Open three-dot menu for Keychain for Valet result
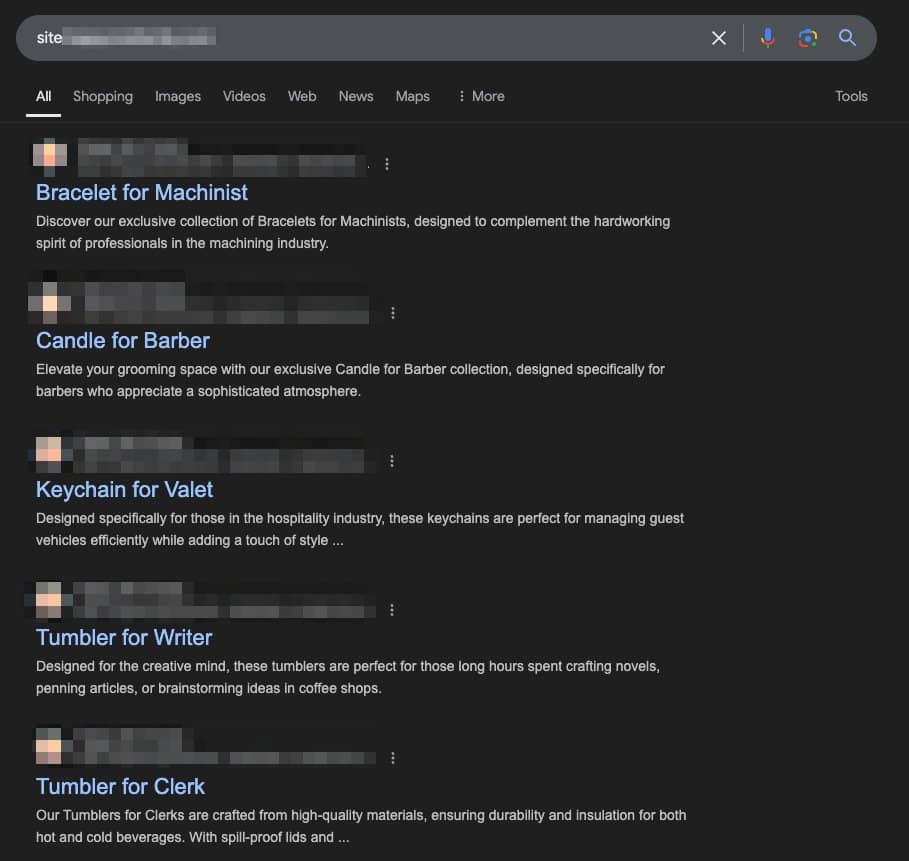 pos(392,461)
